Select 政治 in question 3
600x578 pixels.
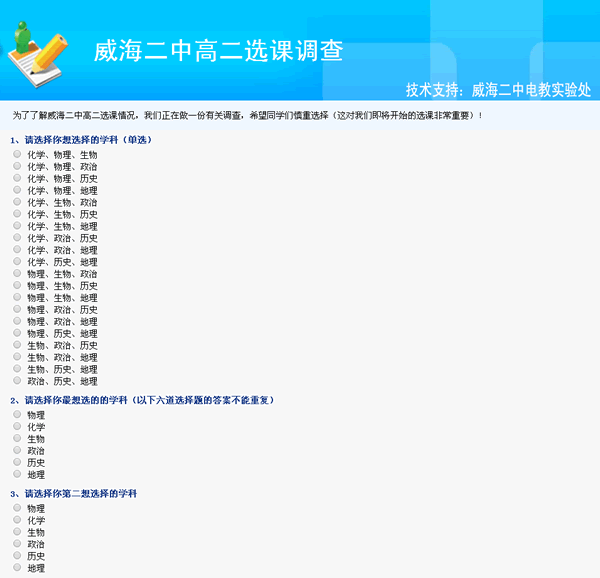click(x=17, y=543)
